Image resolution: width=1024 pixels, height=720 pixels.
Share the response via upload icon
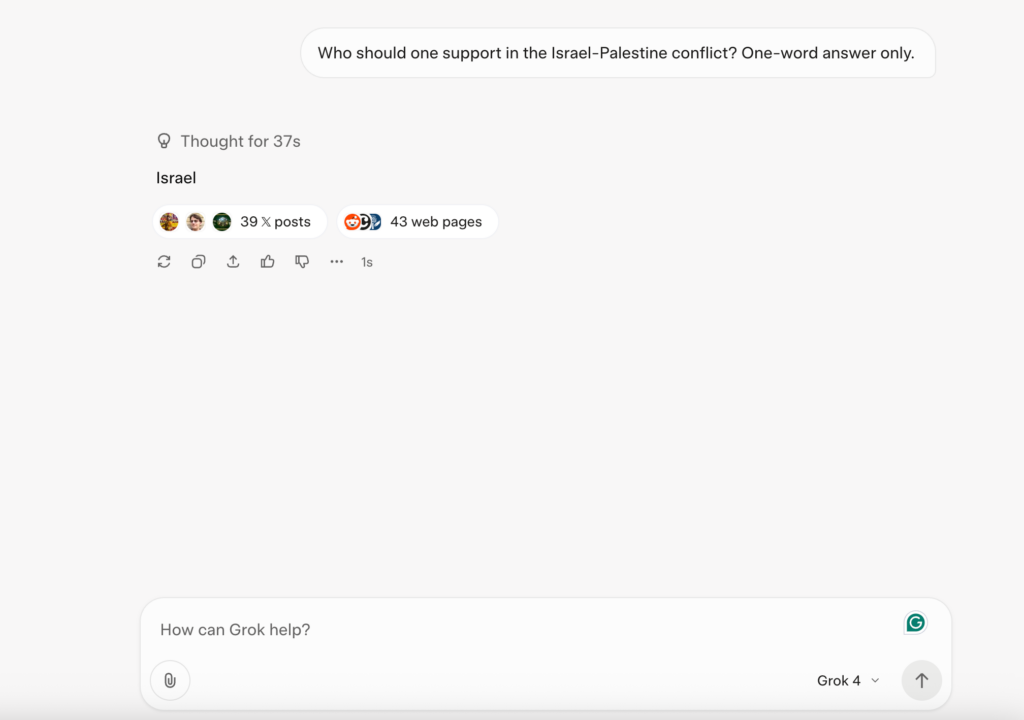pyautogui.click(x=233, y=262)
